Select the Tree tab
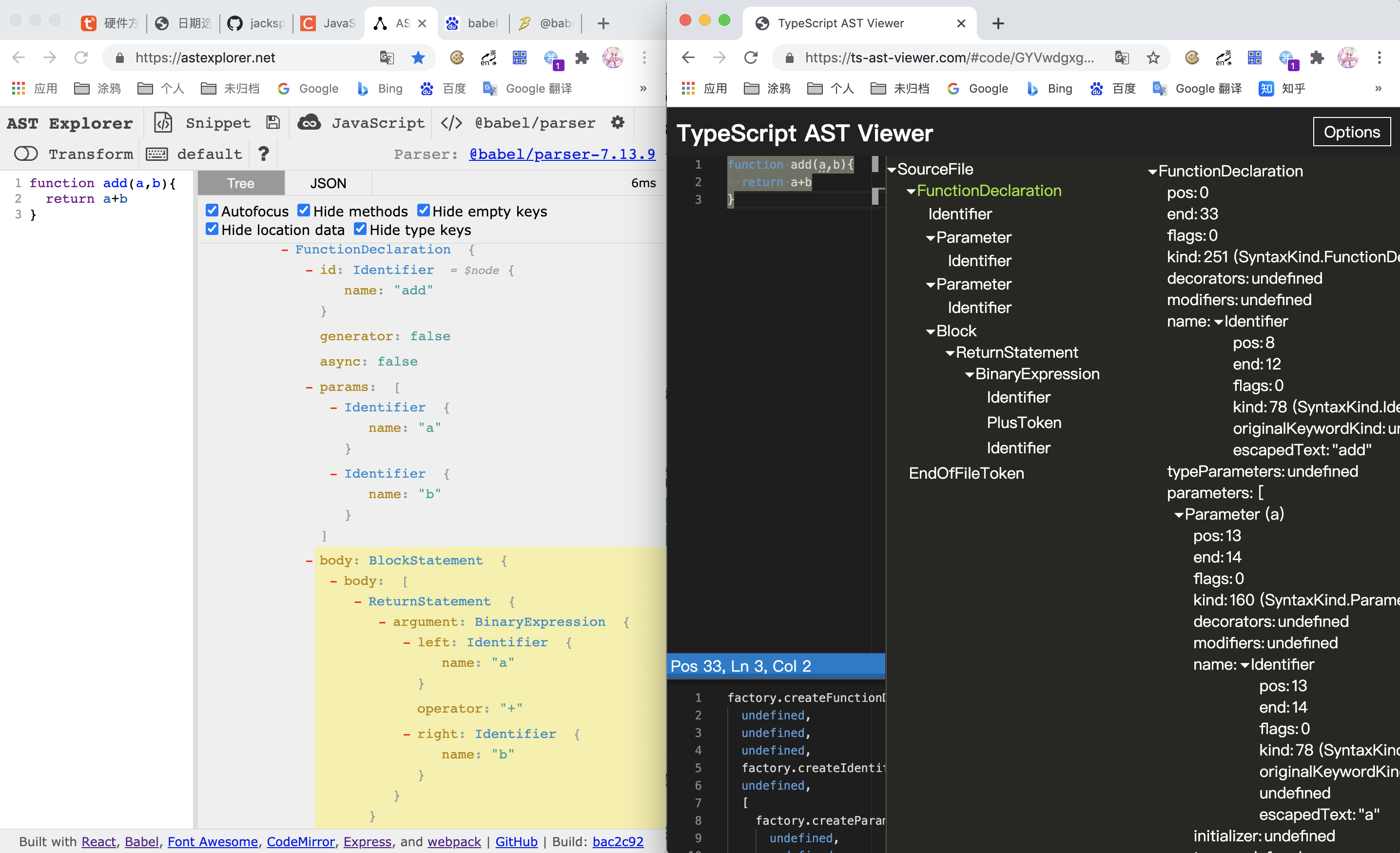The image size is (1400, 853). [241, 183]
